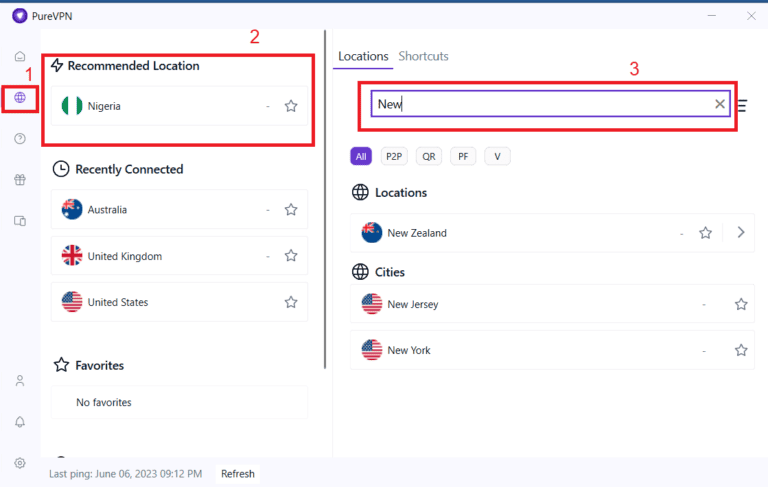Connect to recommended location Nigeria
The height and width of the screenshot is (487, 768).
pyautogui.click(x=179, y=106)
